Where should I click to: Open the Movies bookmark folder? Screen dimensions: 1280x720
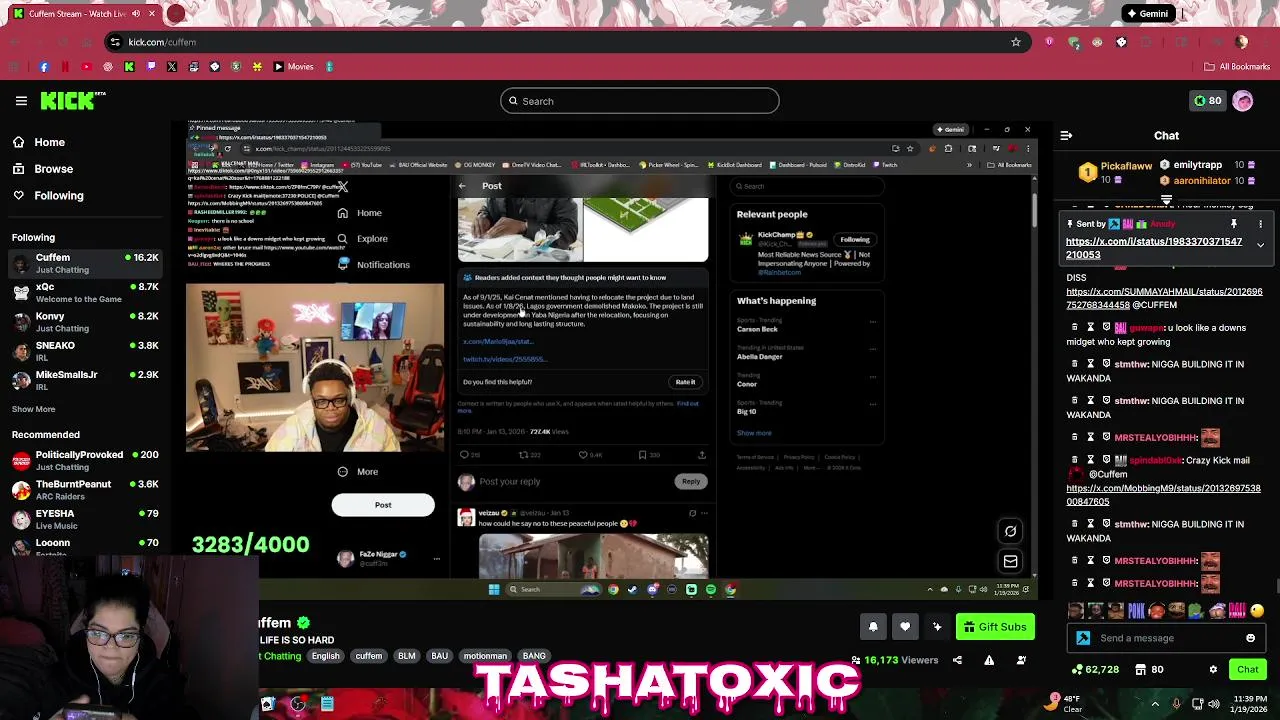coord(293,67)
